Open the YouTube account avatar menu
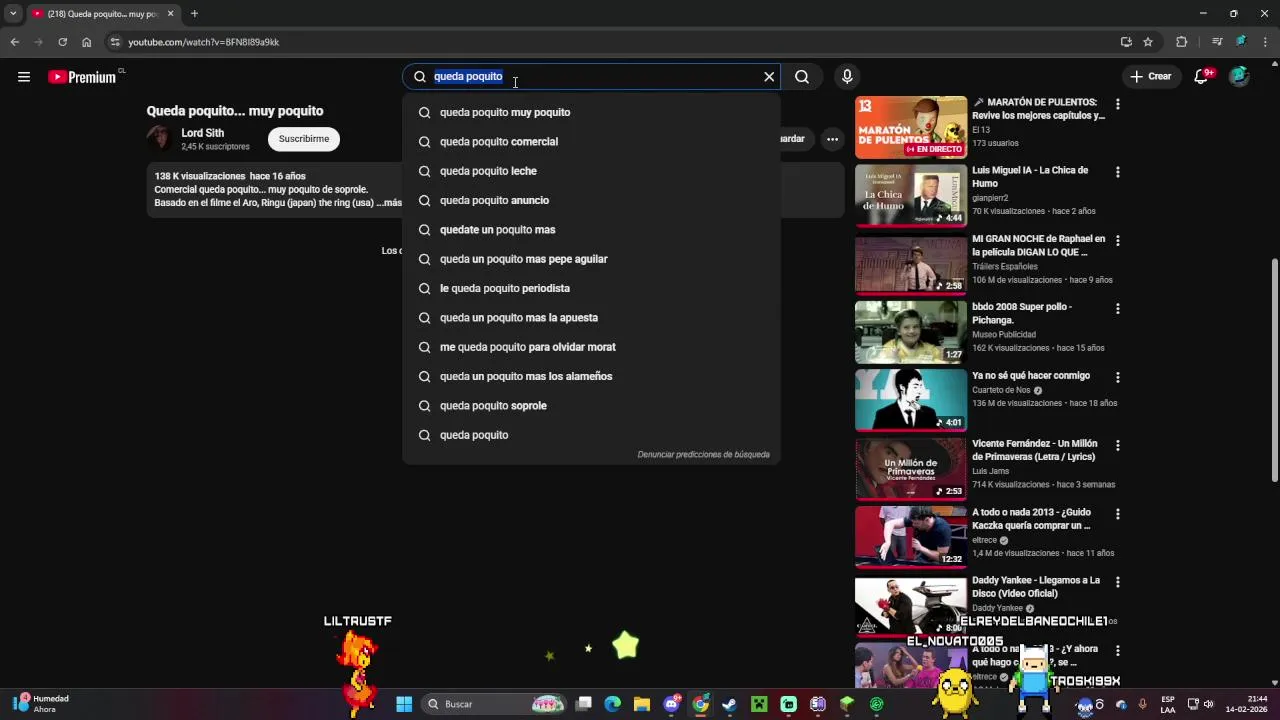The height and width of the screenshot is (720, 1280). pyautogui.click(x=1239, y=77)
